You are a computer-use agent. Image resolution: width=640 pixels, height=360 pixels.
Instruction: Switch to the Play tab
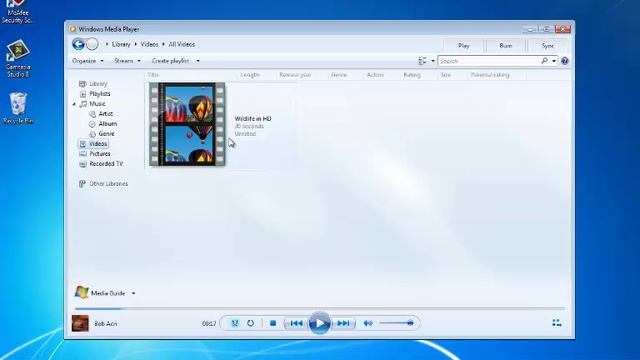coord(463,46)
